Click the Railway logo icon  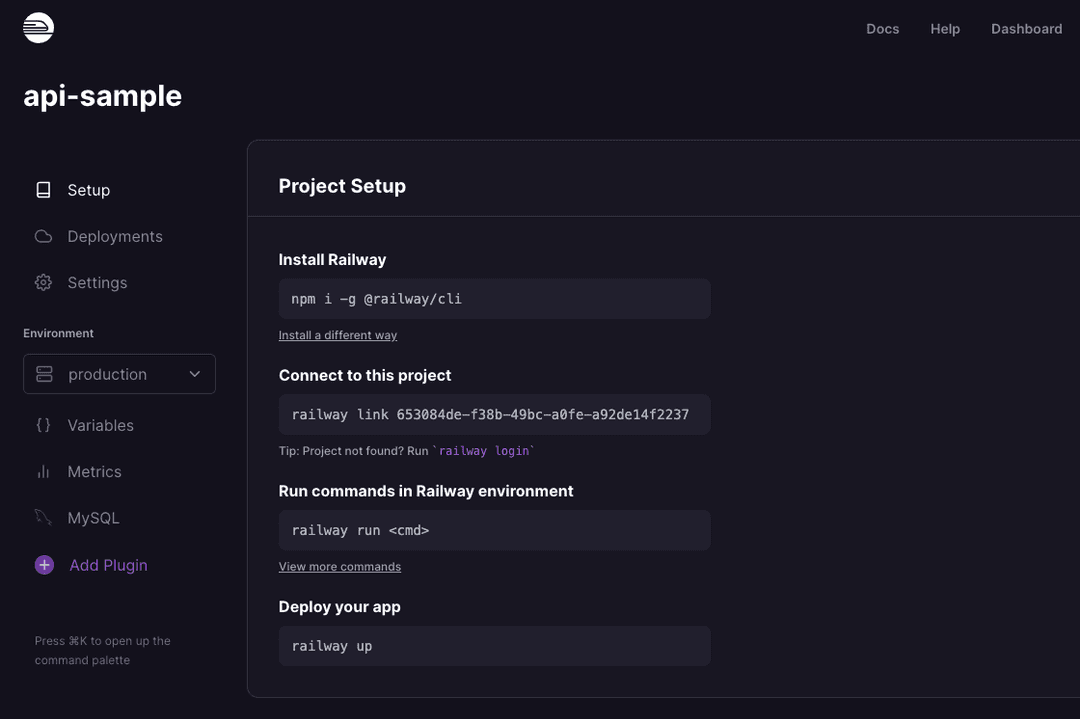tap(38, 28)
